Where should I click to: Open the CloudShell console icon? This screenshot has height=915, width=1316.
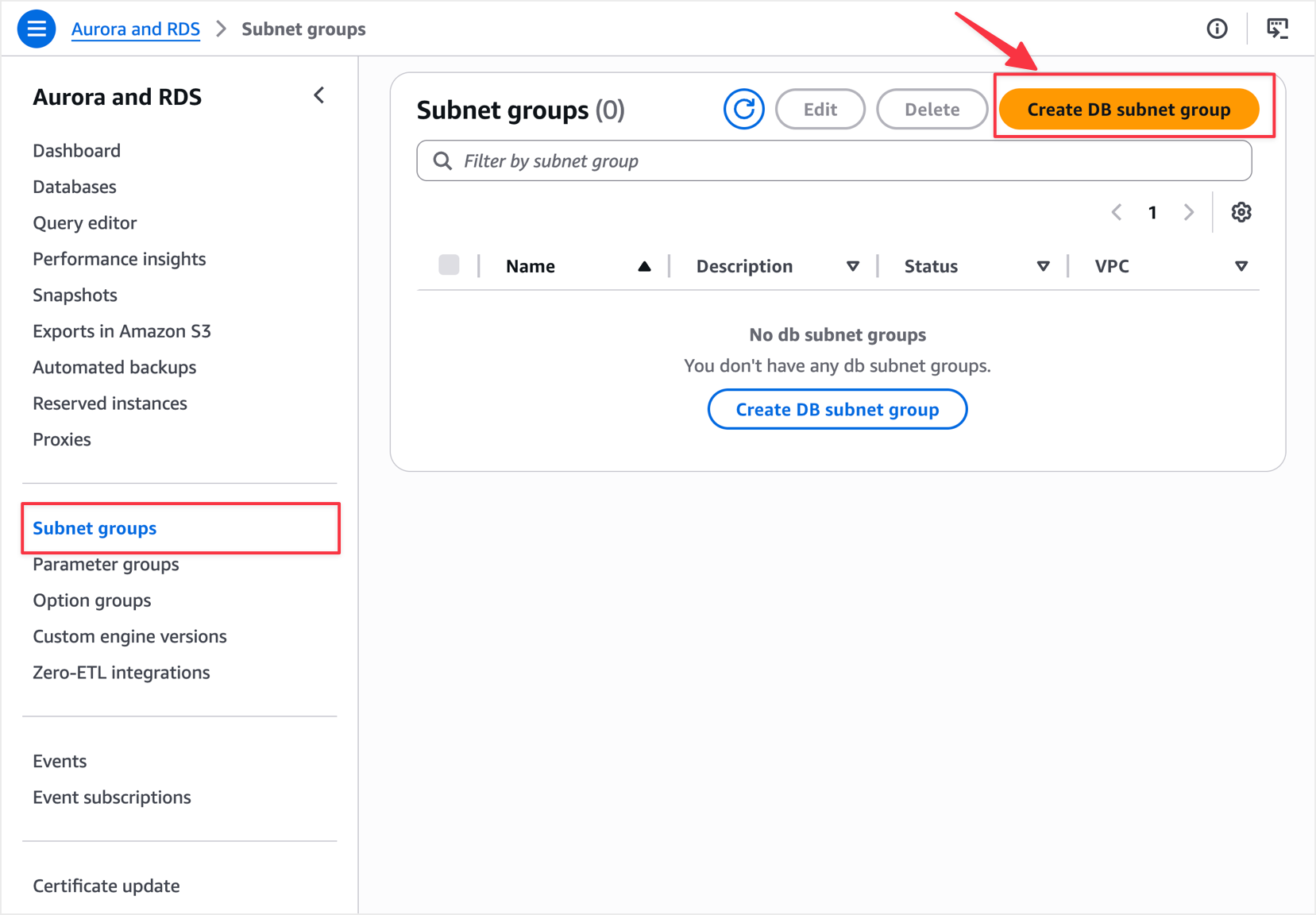1277,29
